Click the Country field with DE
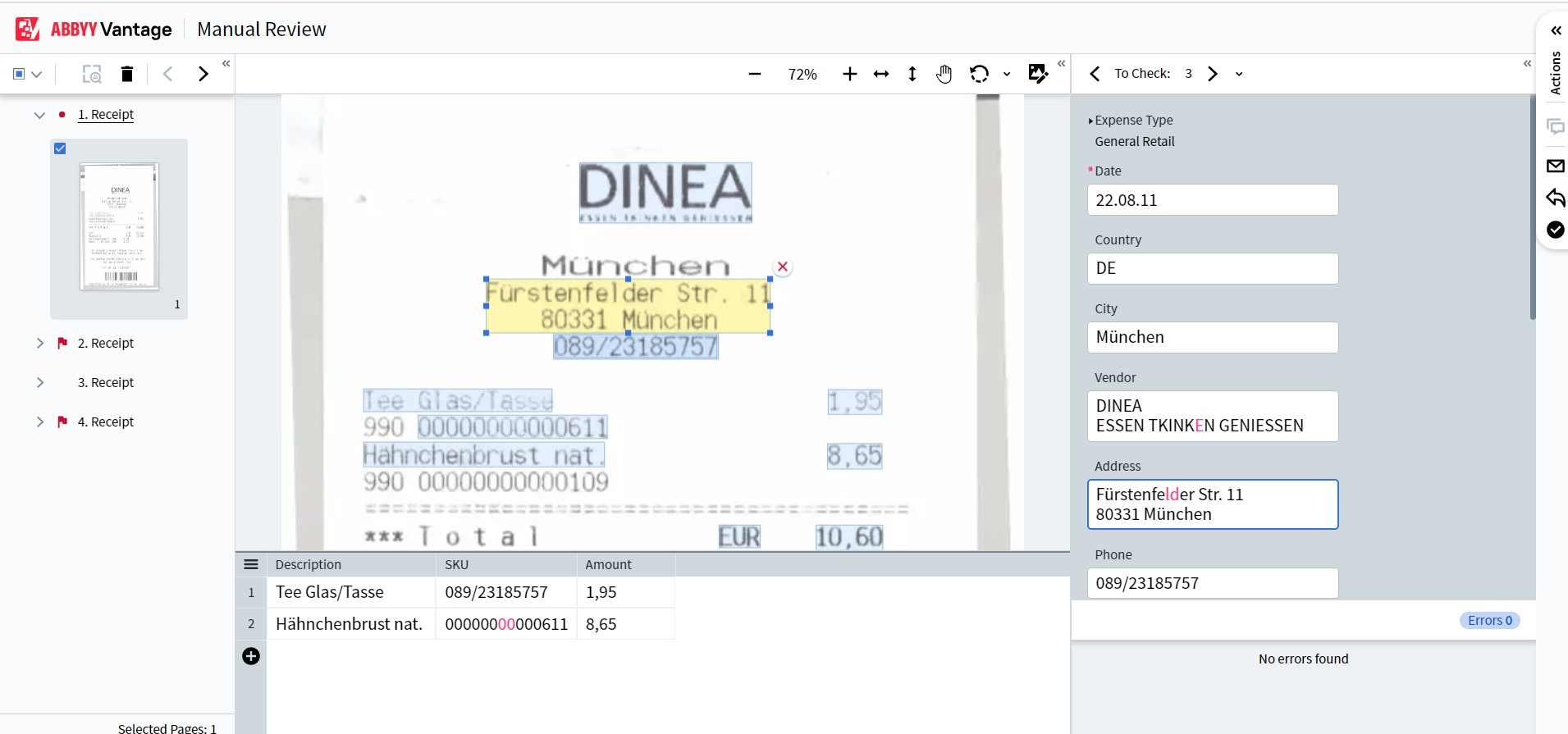This screenshot has width=1568, height=734. click(x=1213, y=268)
